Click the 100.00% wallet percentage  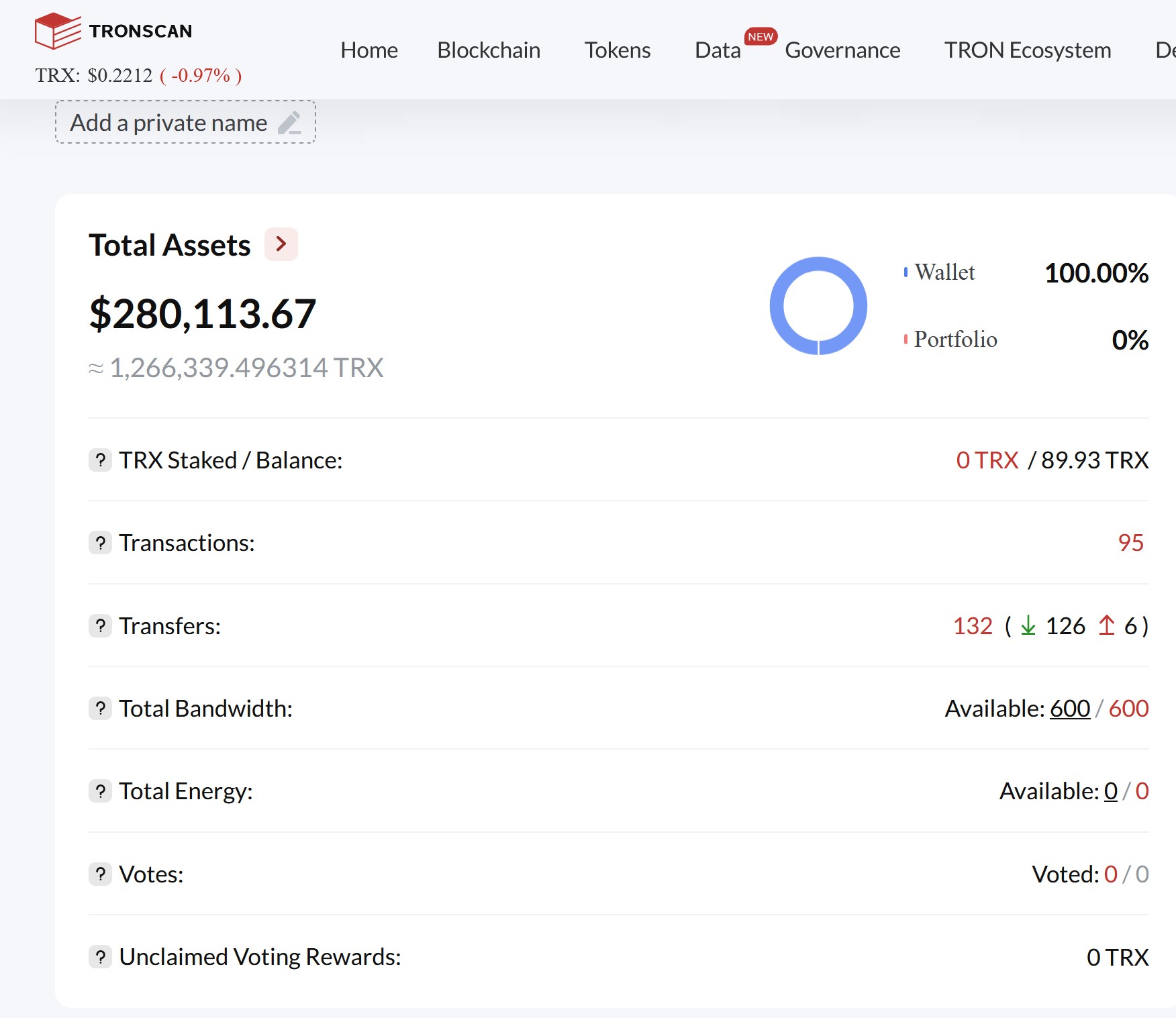pos(1097,273)
